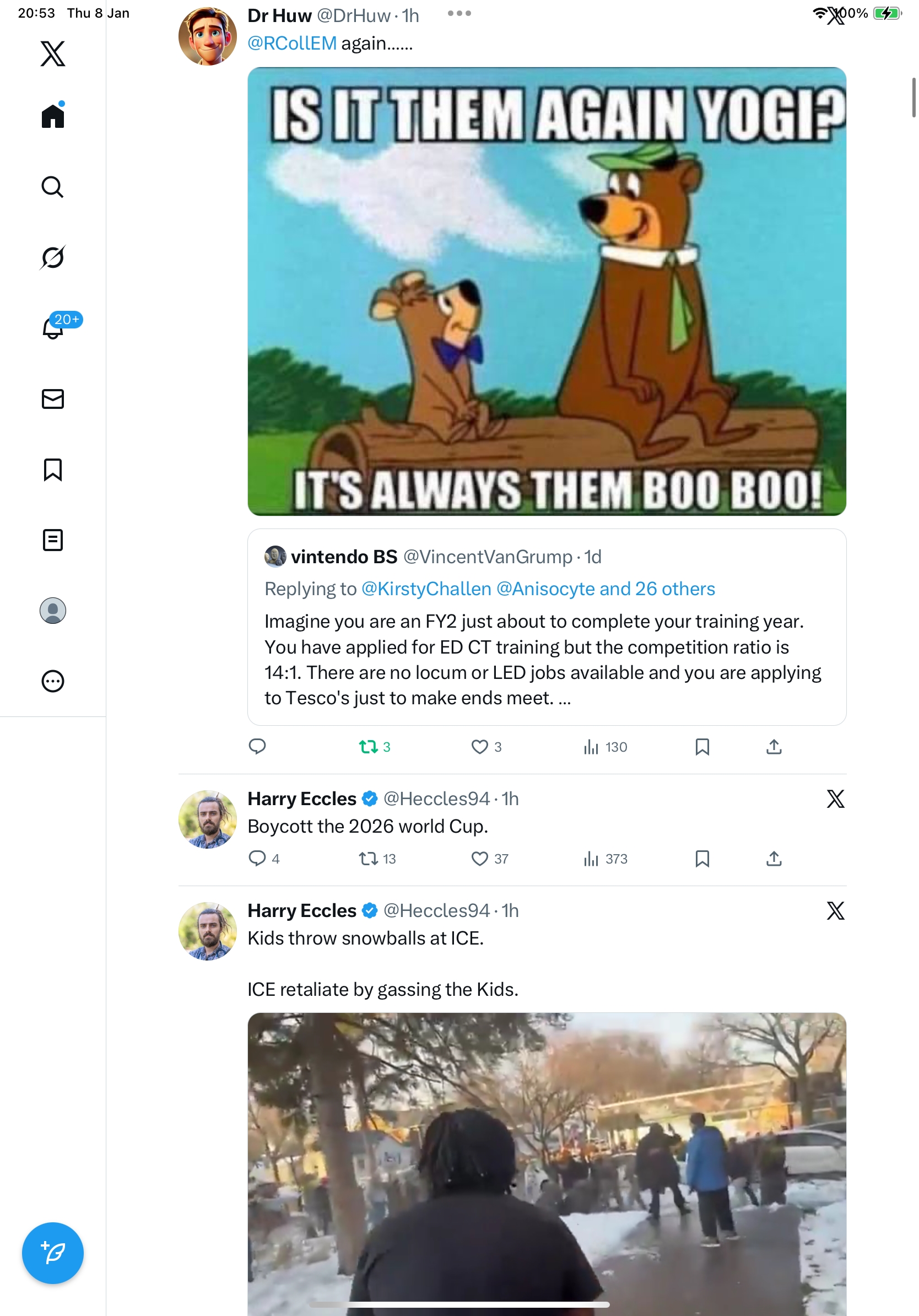Go to Home timeline tab
This screenshot has width=919, height=1316.
coord(53,116)
